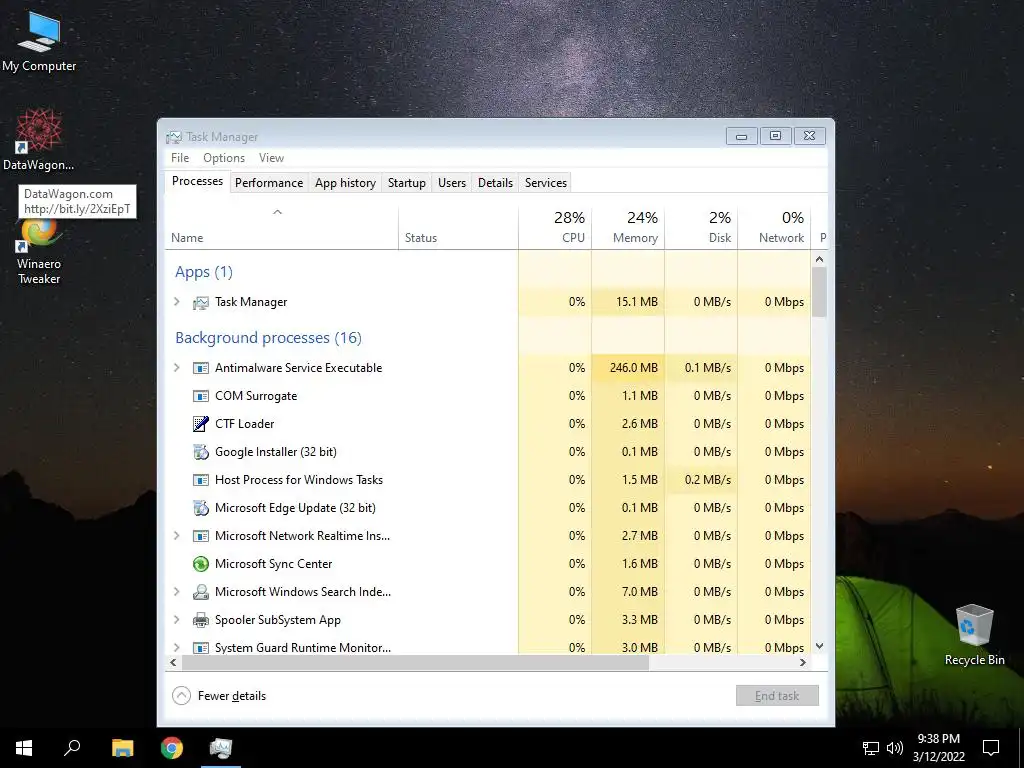Click the horizontal scrollbar thumb
Image resolution: width=1024 pixels, height=768 pixels.
tap(415, 662)
